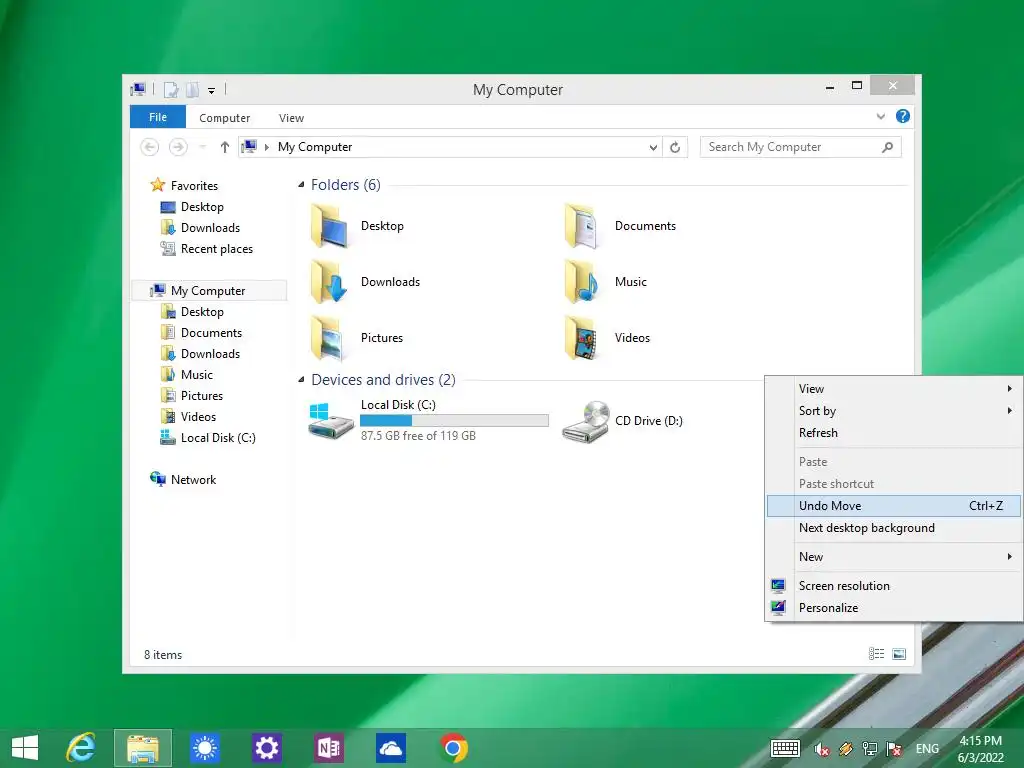Expand the New submenu in context menu
This screenshot has width=1024, height=768.
[1010, 556]
